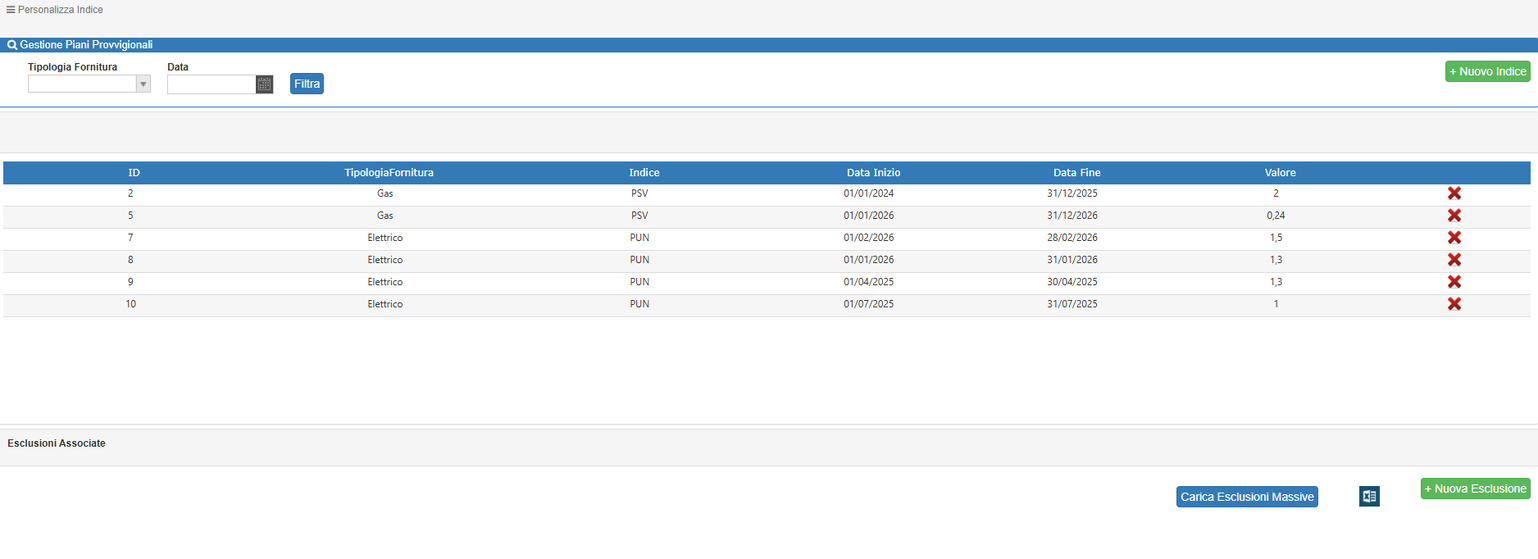1538x559 pixels.
Task: Select the Gas cell in row ID 5
Action: pyautogui.click(x=385, y=216)
